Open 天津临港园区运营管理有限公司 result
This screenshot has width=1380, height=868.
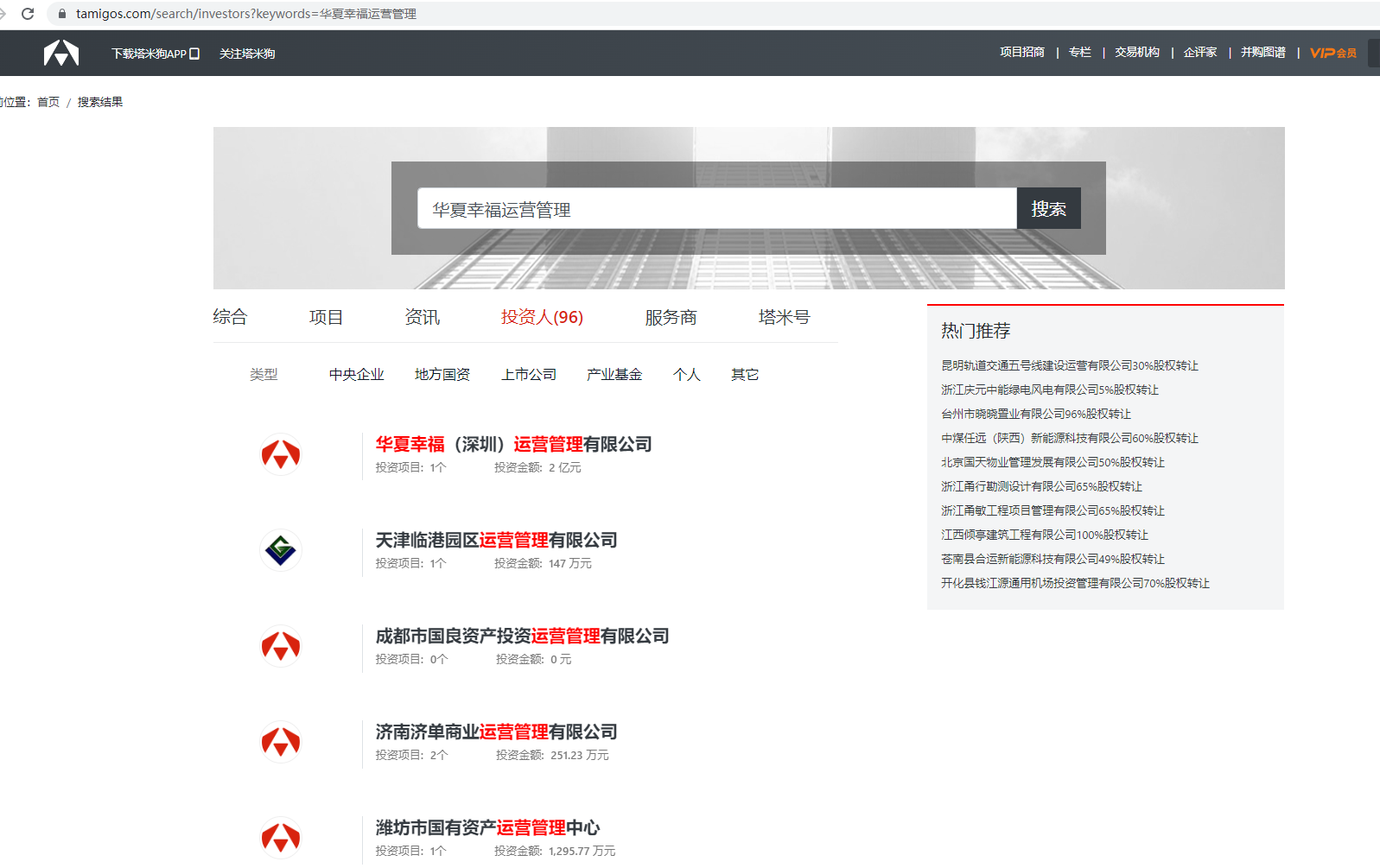coord(496,540)
